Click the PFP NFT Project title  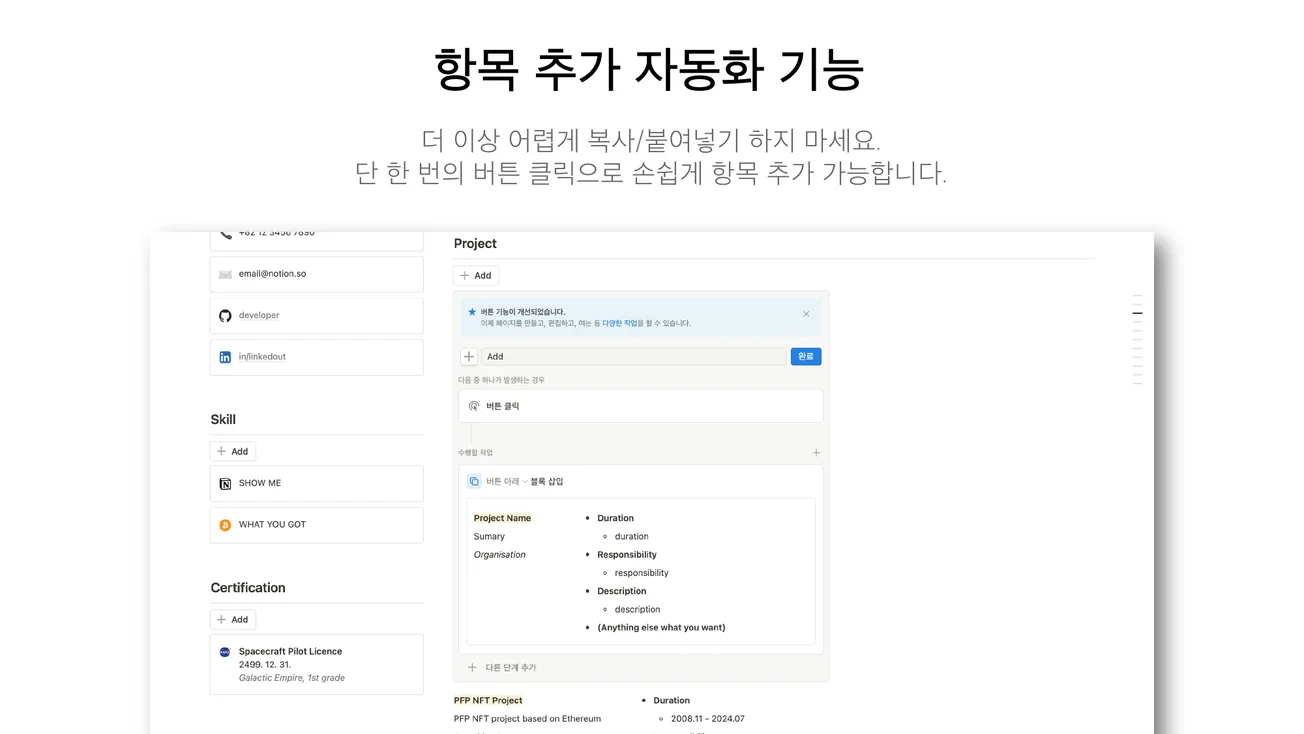click(488, 700)
